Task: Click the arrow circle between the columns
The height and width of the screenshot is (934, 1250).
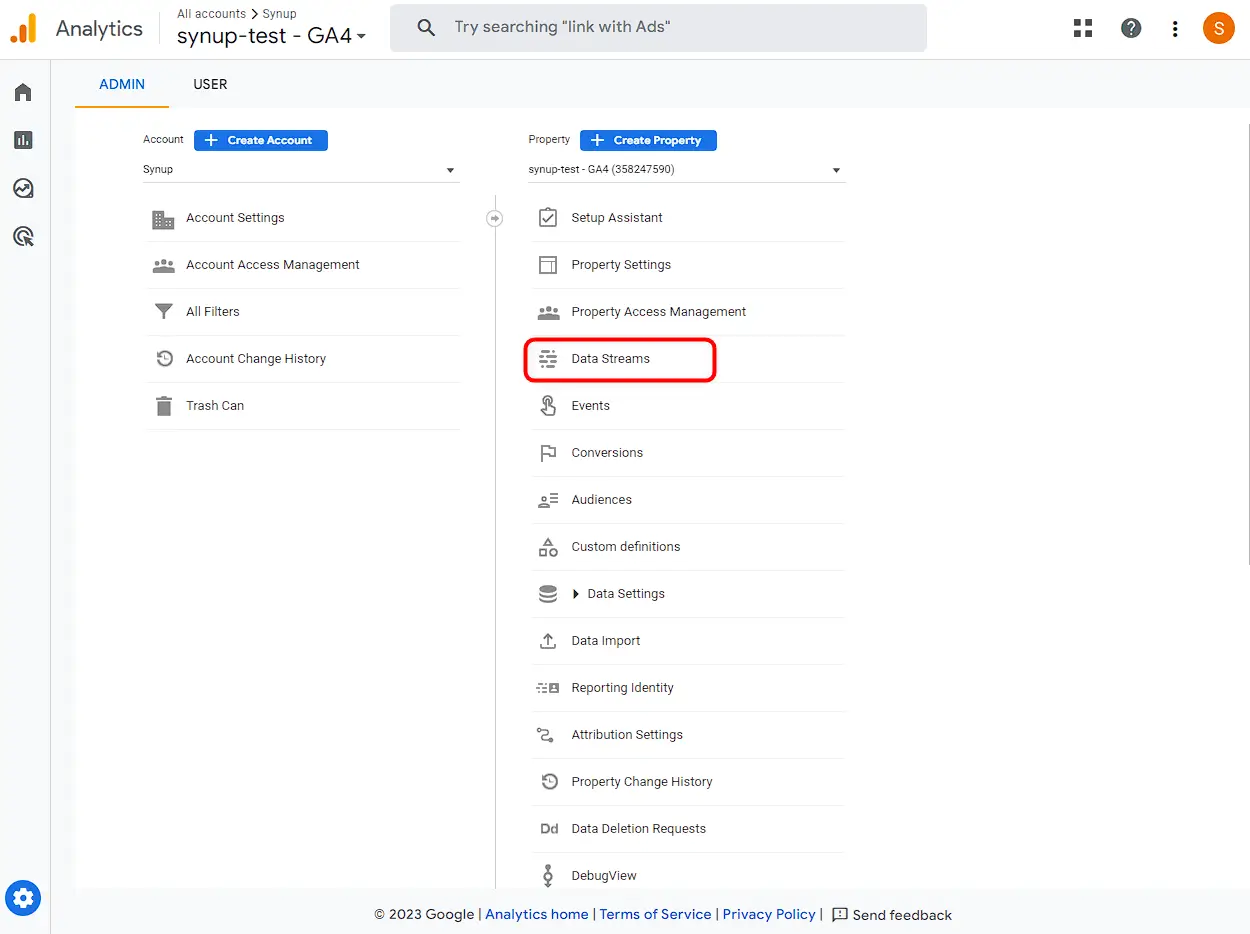Action: 494,218
